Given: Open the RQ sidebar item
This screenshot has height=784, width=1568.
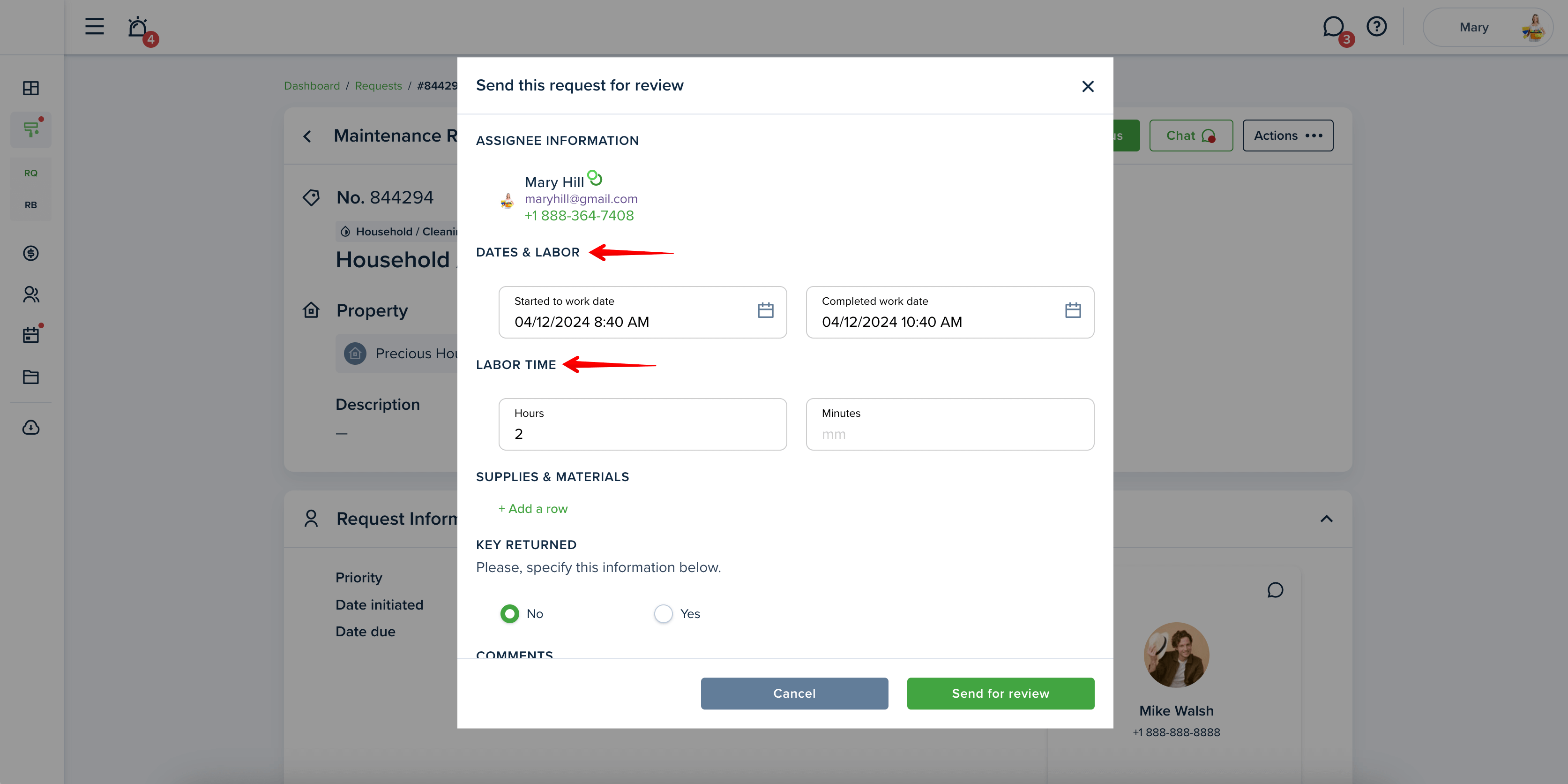Looking at the screenshot, I should 30,173.
